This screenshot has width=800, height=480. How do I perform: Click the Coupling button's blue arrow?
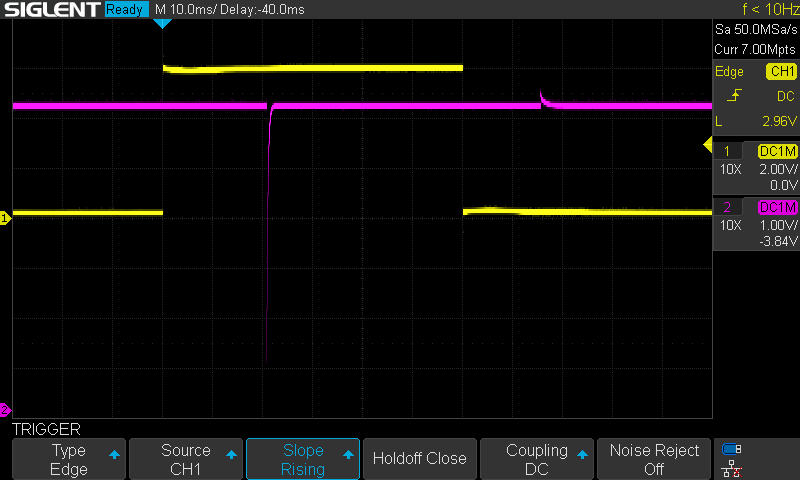[x=582, y=454]
